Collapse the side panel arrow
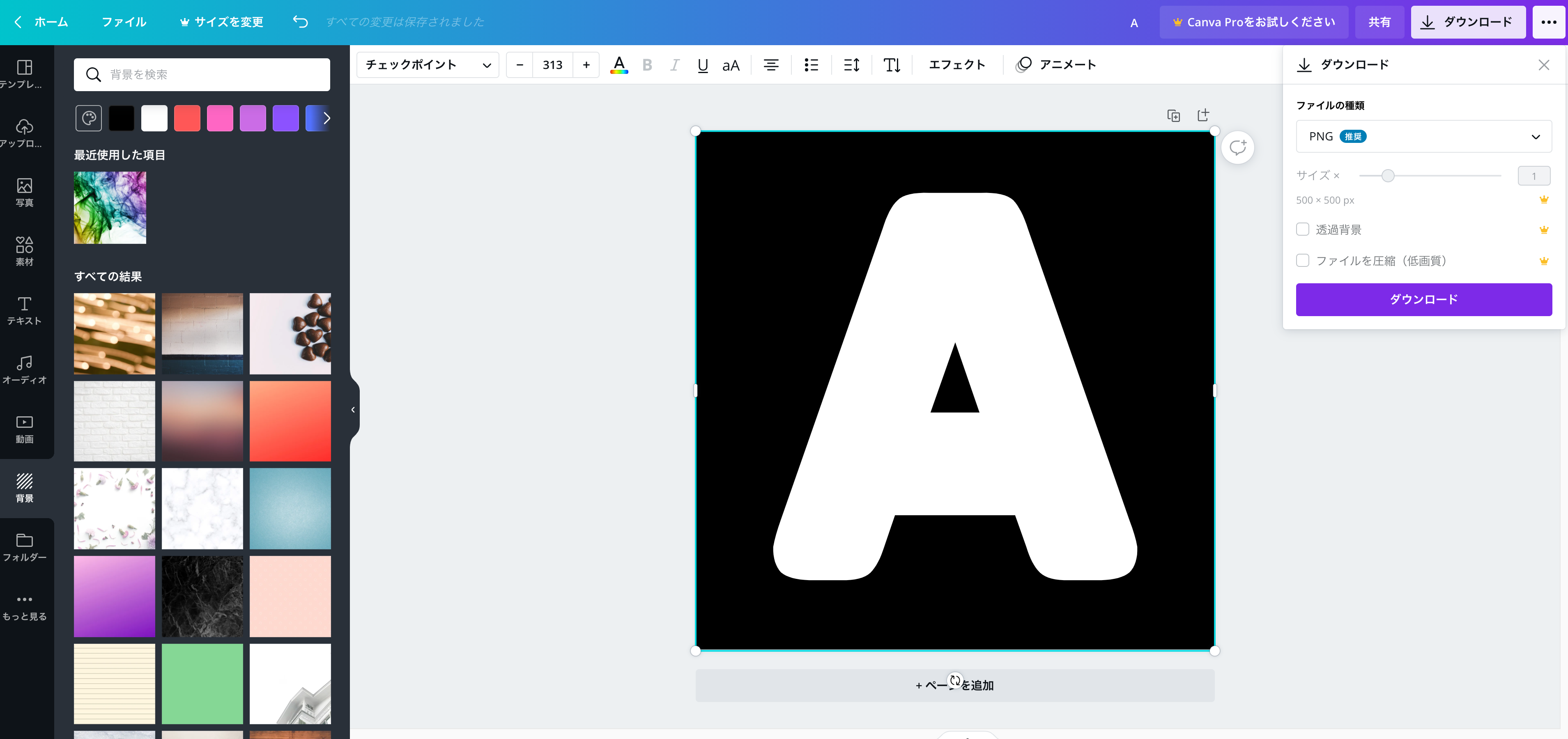 [x=353, y=410]
